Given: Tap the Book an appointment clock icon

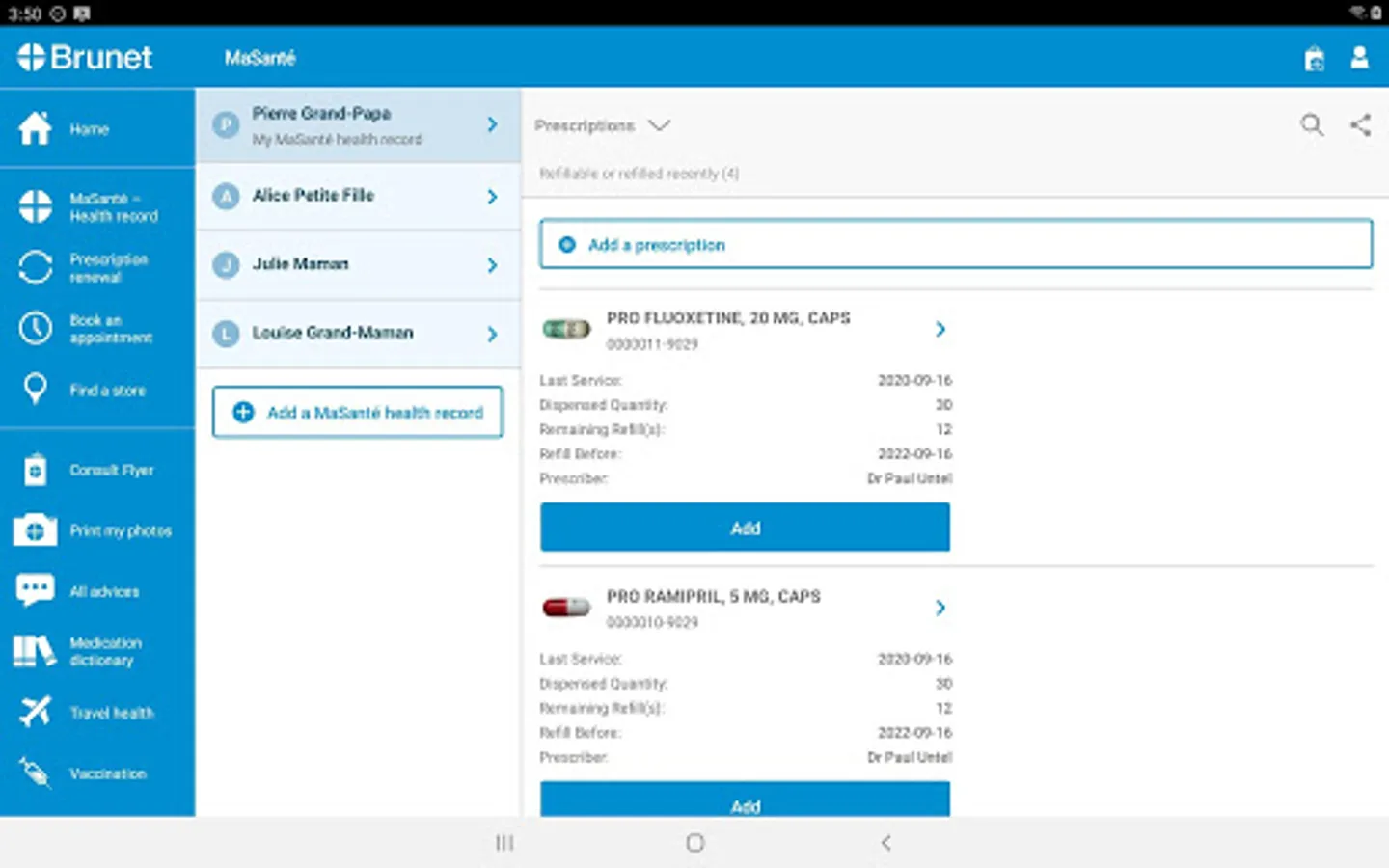Looking at the screenshot, I should click(x=35, y=328).
